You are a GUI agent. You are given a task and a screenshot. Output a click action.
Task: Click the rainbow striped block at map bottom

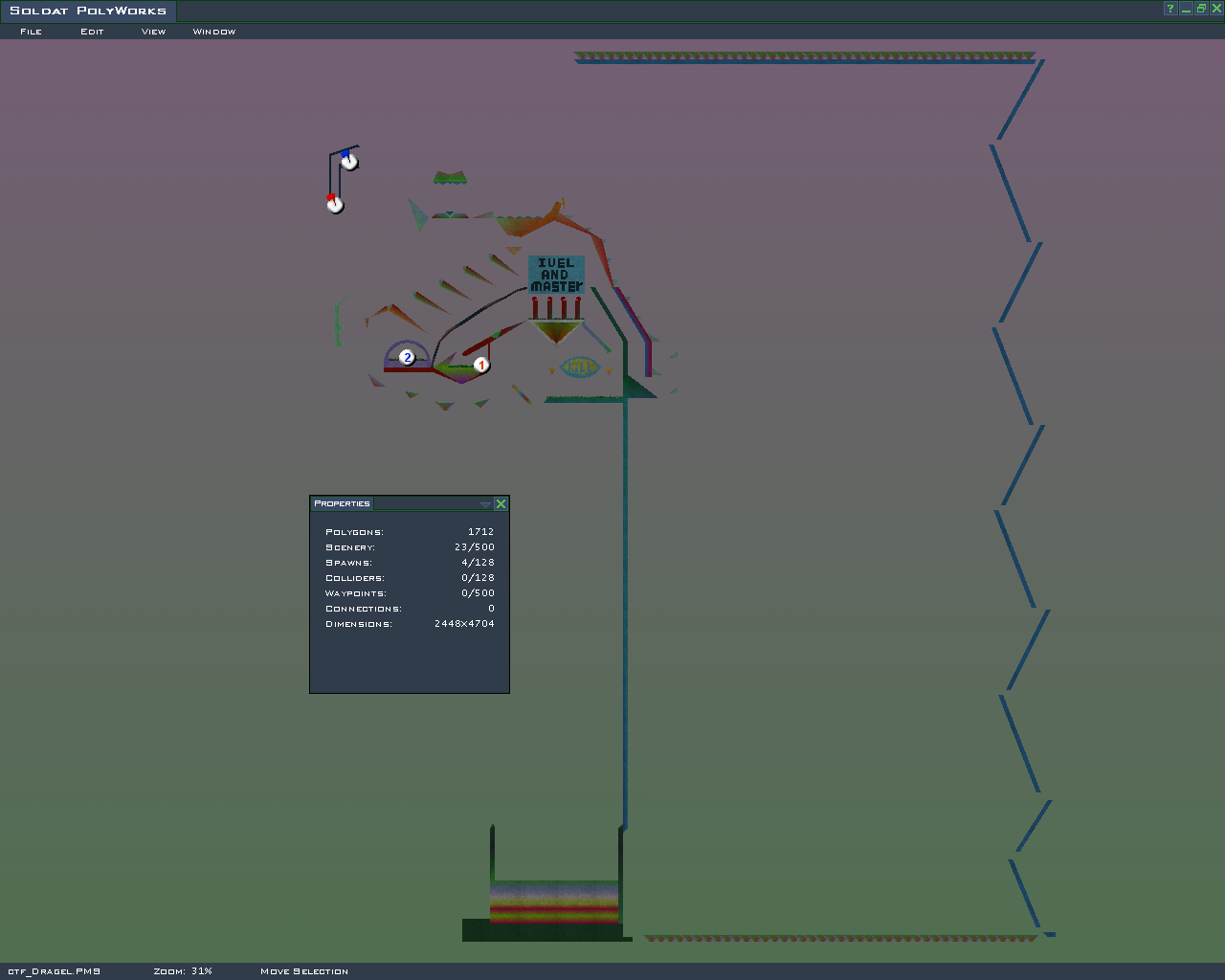(553, 902)
